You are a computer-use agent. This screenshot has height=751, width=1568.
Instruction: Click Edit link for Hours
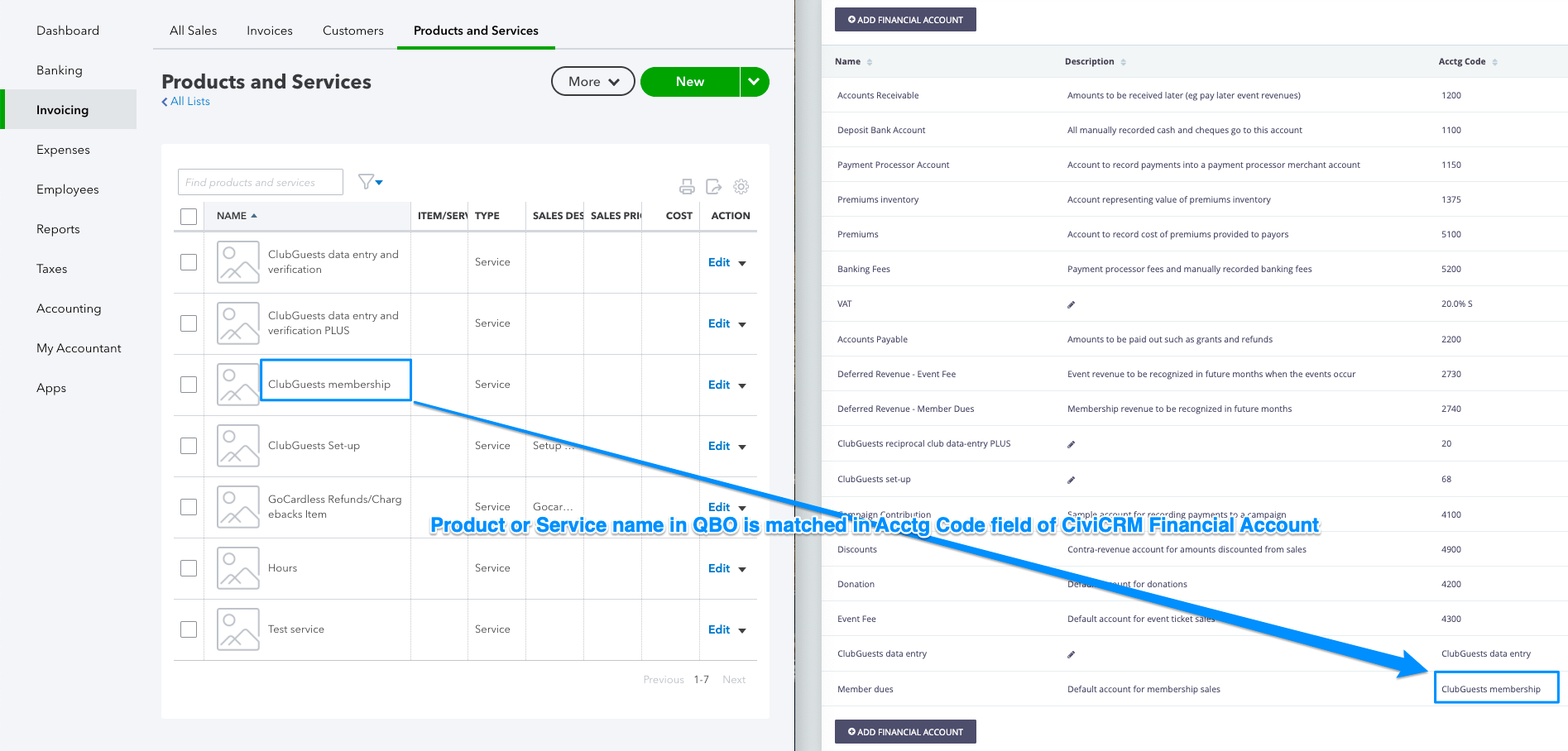(719, 568)
